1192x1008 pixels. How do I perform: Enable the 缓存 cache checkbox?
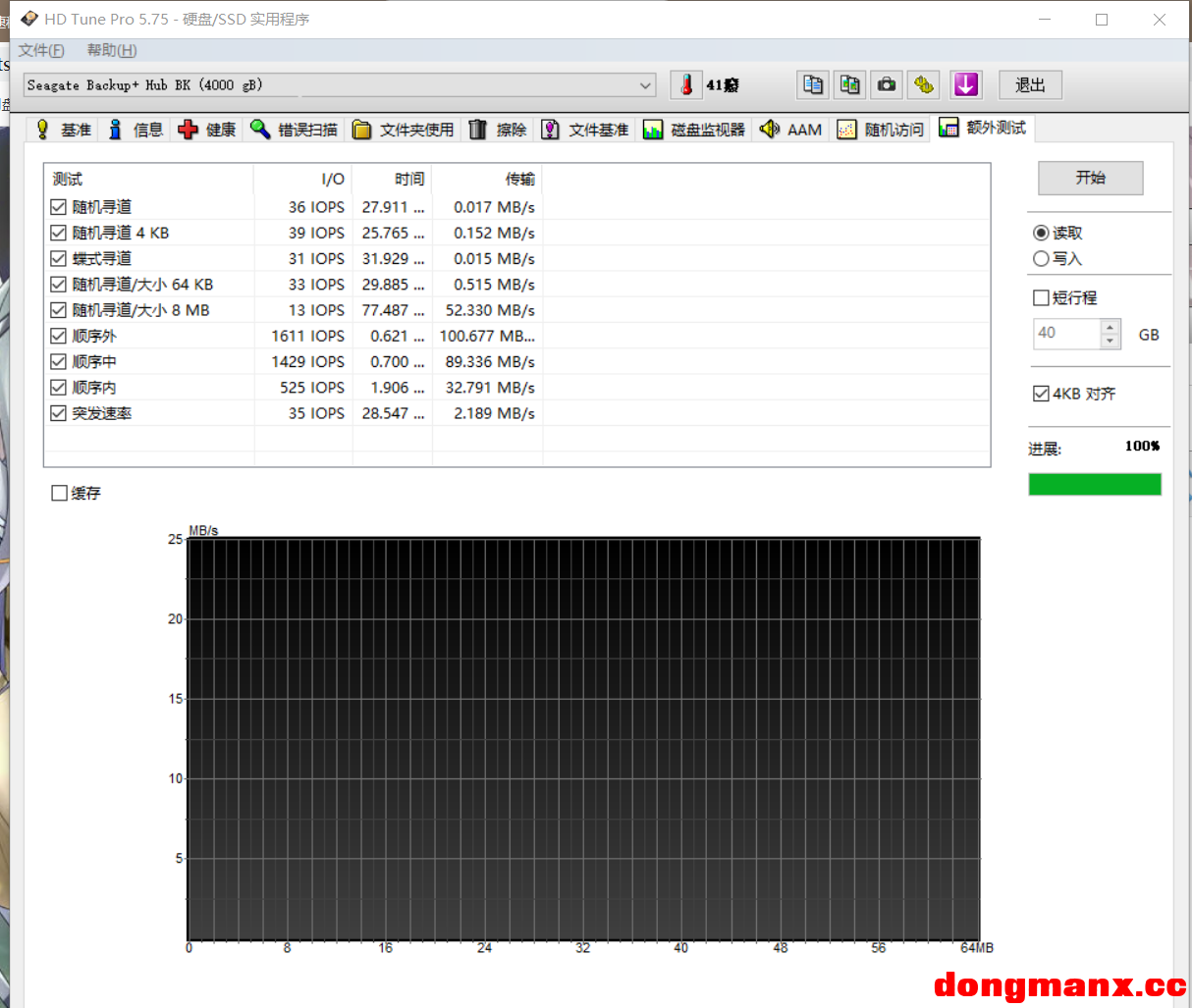60,493
